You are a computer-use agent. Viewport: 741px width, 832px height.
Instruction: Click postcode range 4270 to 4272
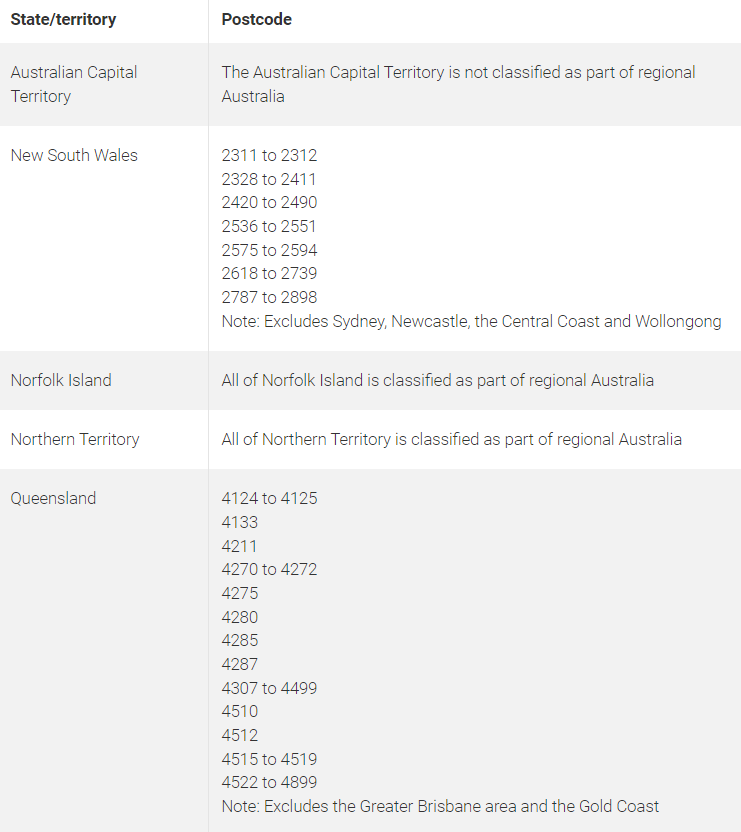click(x=269, y=569)
